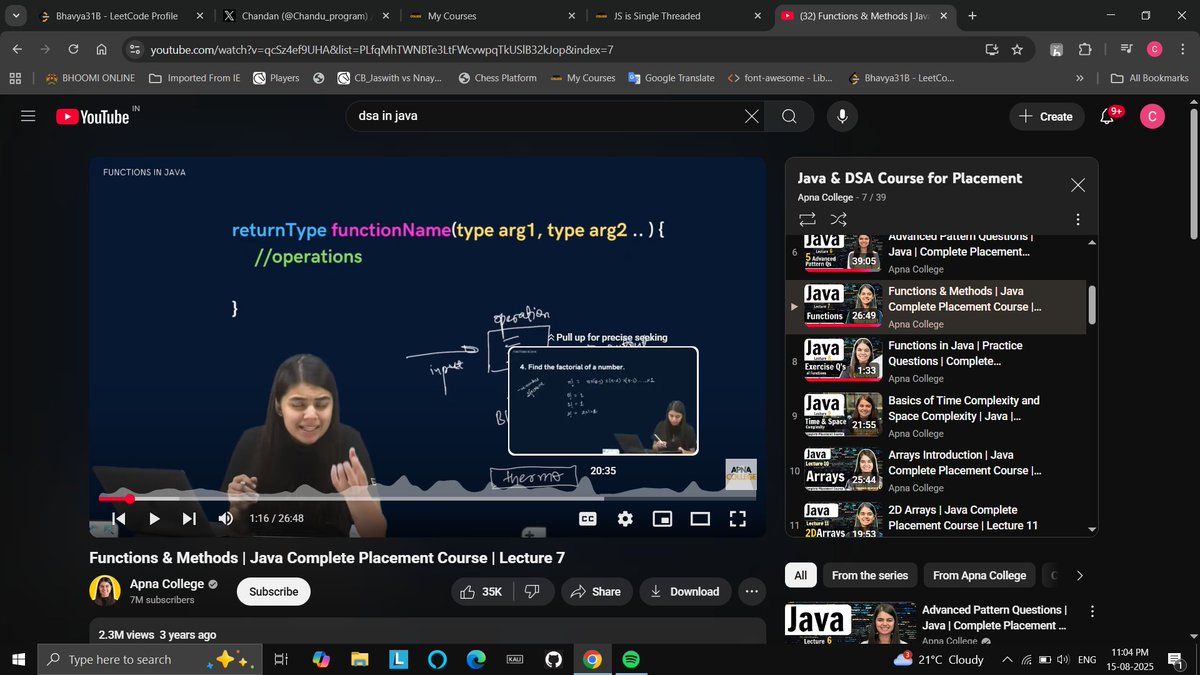Open the Apna College channel avatar
Screen dimensions: 1200x675
[x=105, y=591]
